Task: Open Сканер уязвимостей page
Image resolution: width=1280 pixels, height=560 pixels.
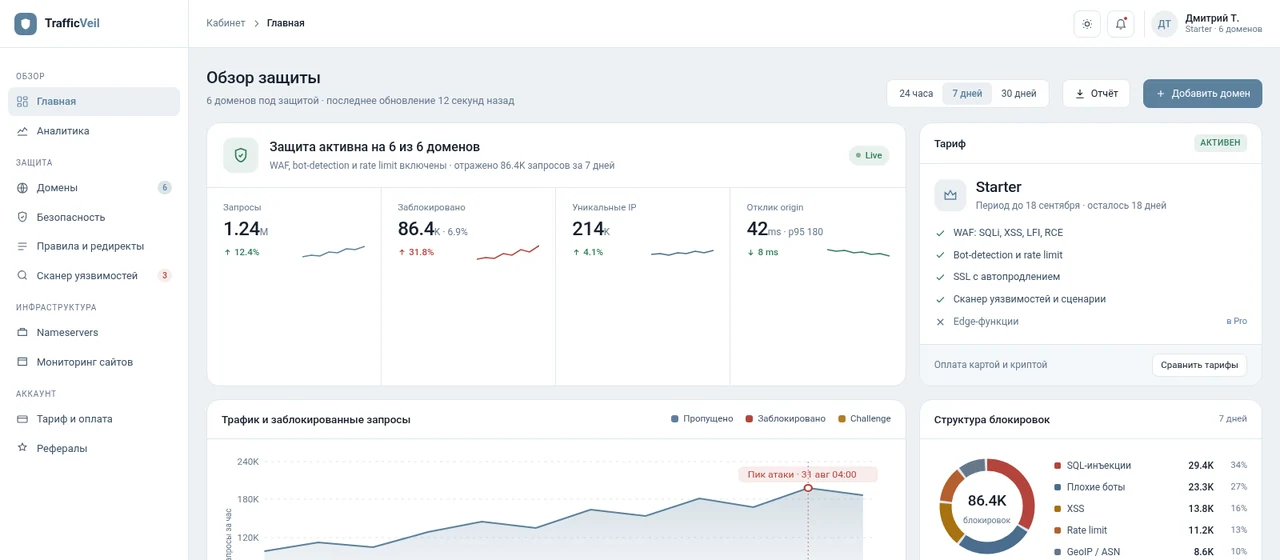Action: pyautogui.click(x=94, y=275)
